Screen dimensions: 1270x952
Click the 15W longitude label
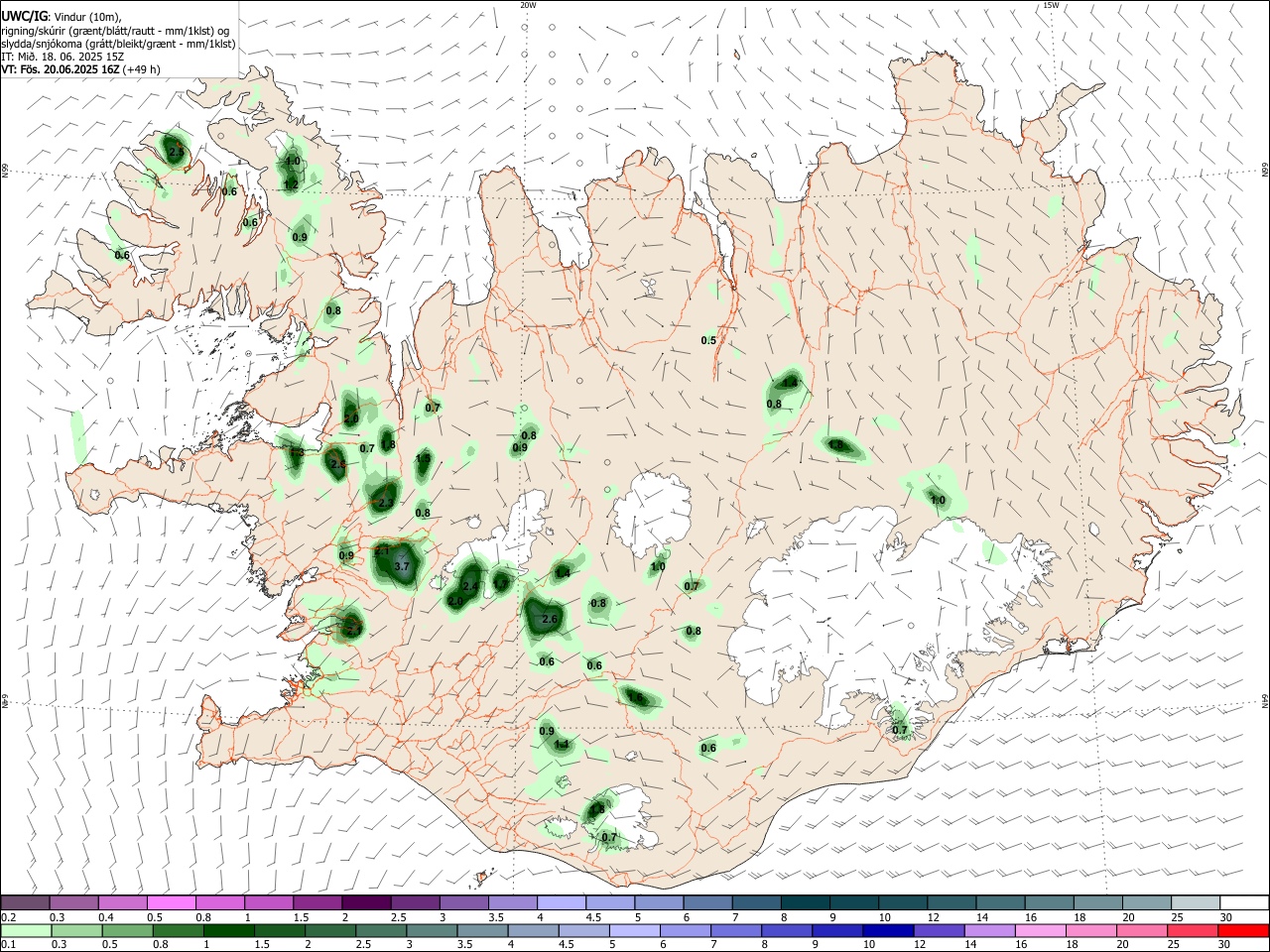[x=1051, y=5]
